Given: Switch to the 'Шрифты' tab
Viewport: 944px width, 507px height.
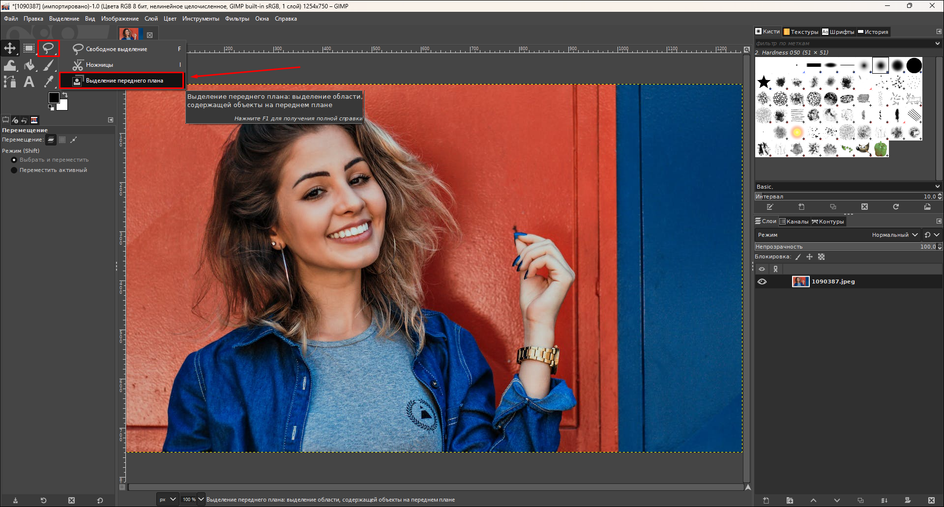Looking at the screenshot, I should pyautogui.click(x=838, y=31).
